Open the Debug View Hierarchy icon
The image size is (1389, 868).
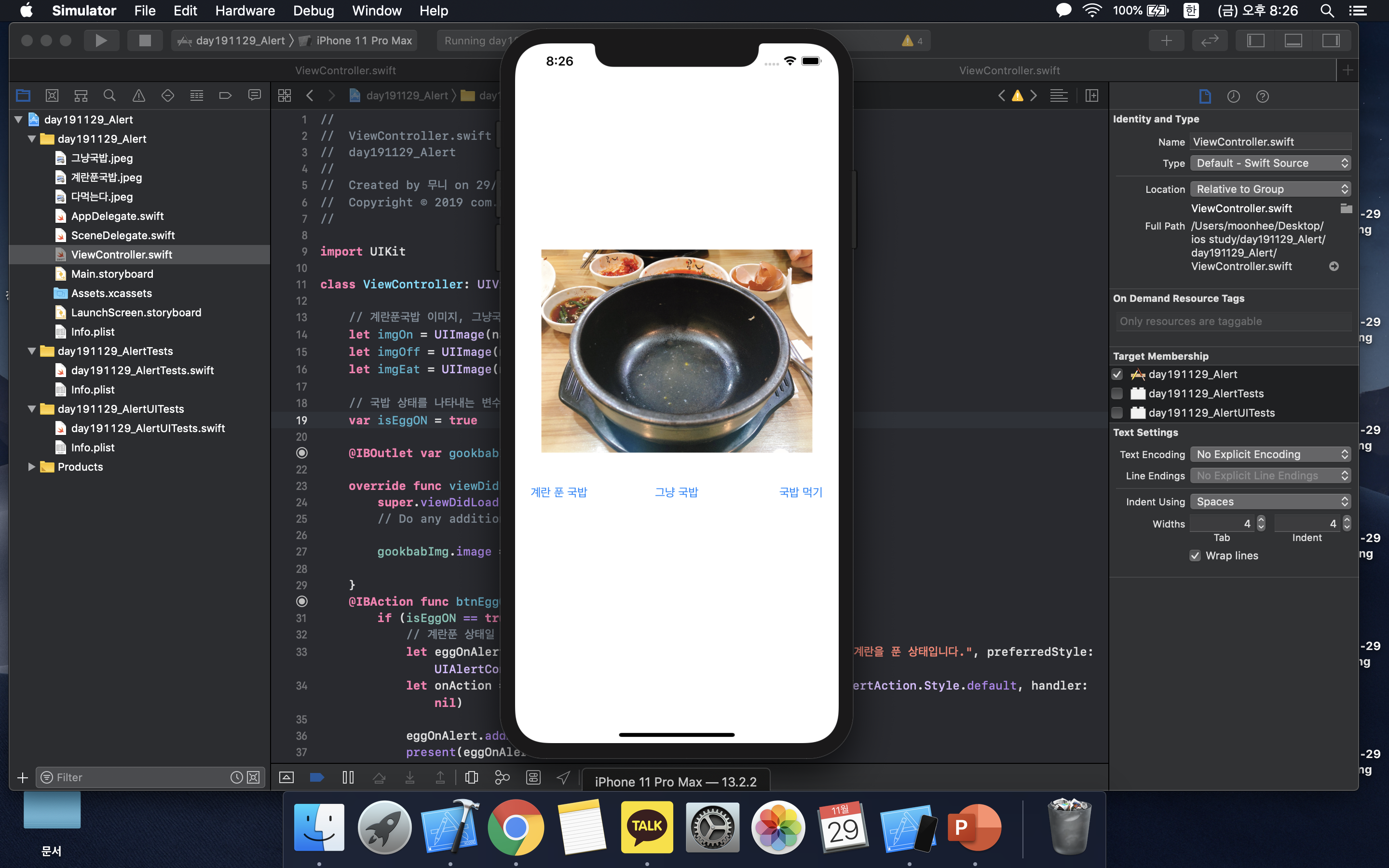(x=472, y=777)
